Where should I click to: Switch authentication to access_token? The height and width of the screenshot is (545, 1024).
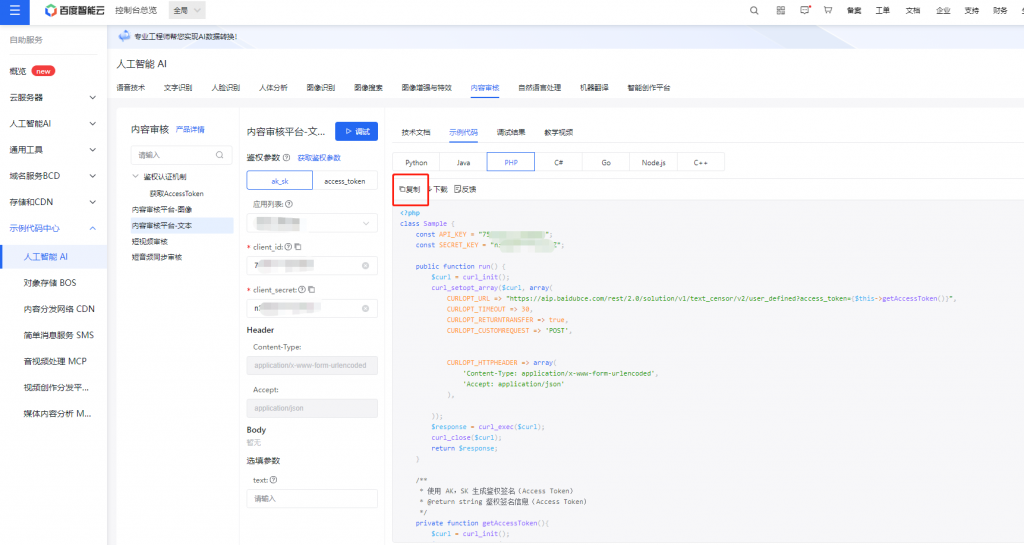pos(345,181)
